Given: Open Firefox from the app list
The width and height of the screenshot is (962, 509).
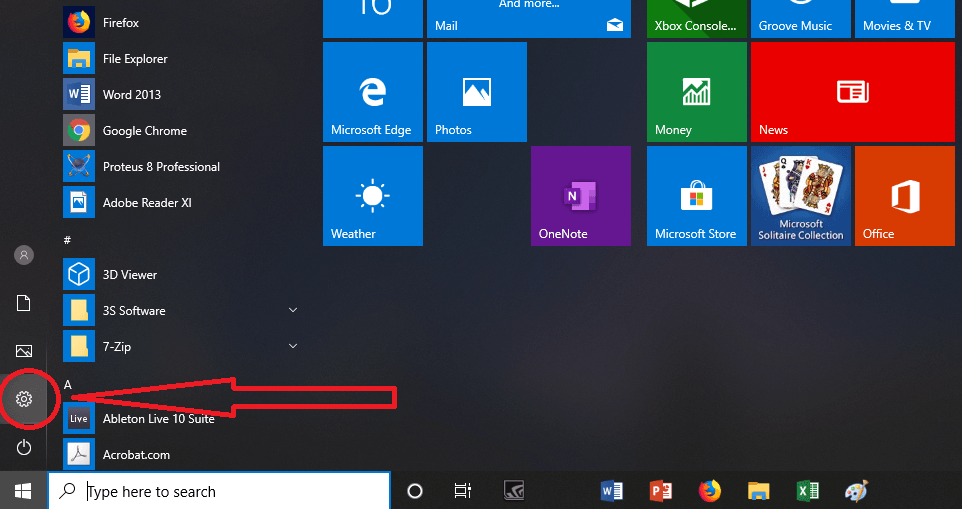Looking at the screenshot, I should pyautogui.click(x=181, y=23).
